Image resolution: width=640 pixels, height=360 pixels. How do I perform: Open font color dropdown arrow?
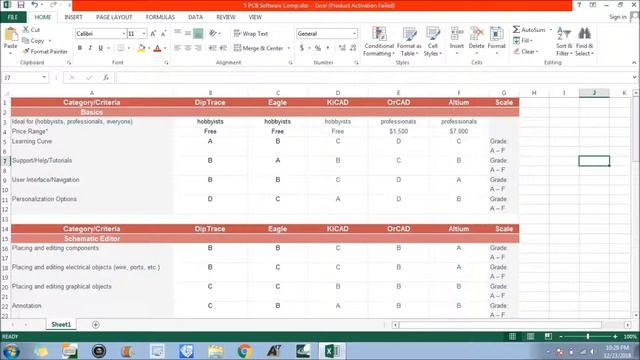tap(165, 48)
